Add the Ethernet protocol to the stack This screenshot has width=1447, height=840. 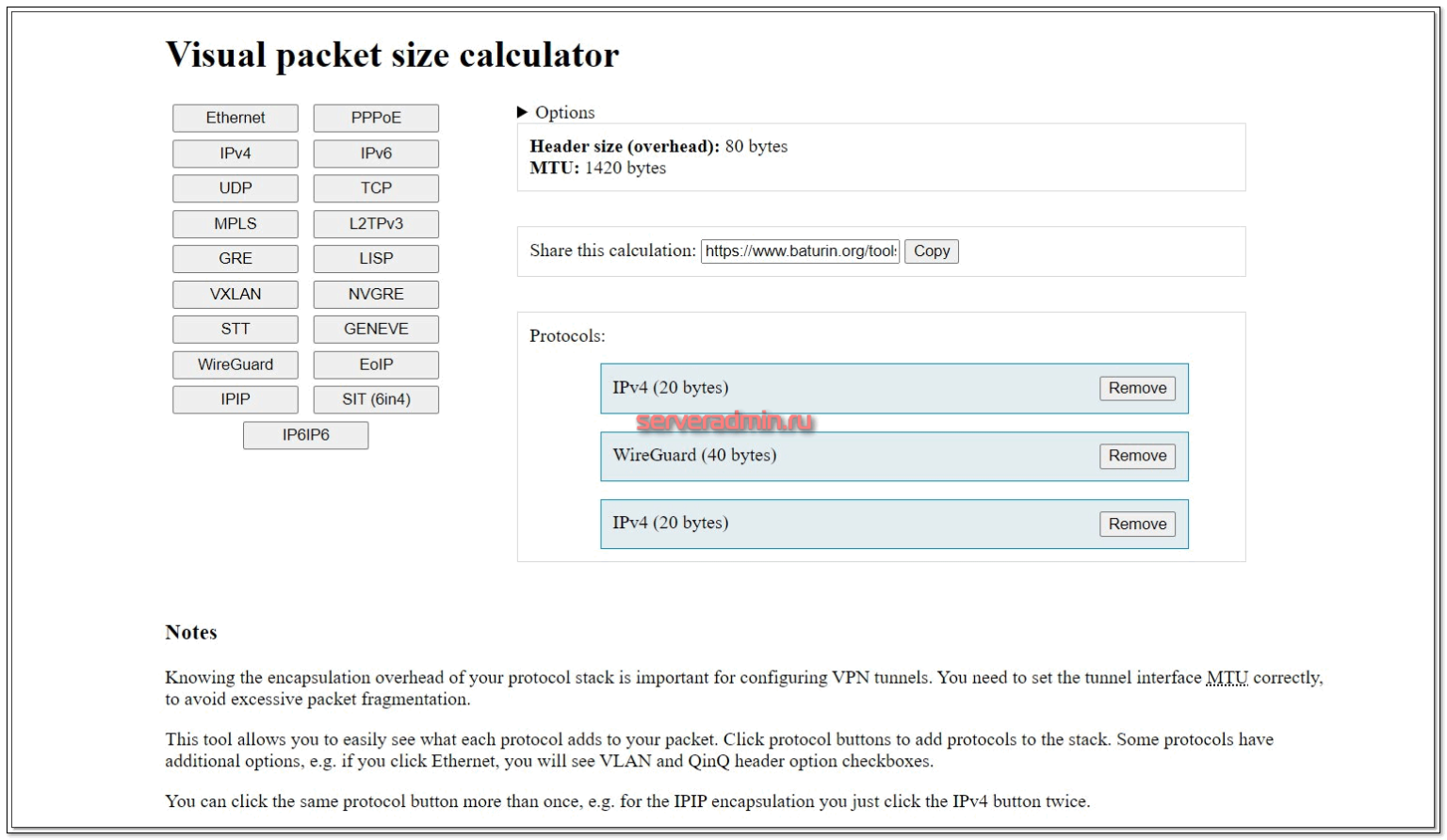tap(236, 118)
